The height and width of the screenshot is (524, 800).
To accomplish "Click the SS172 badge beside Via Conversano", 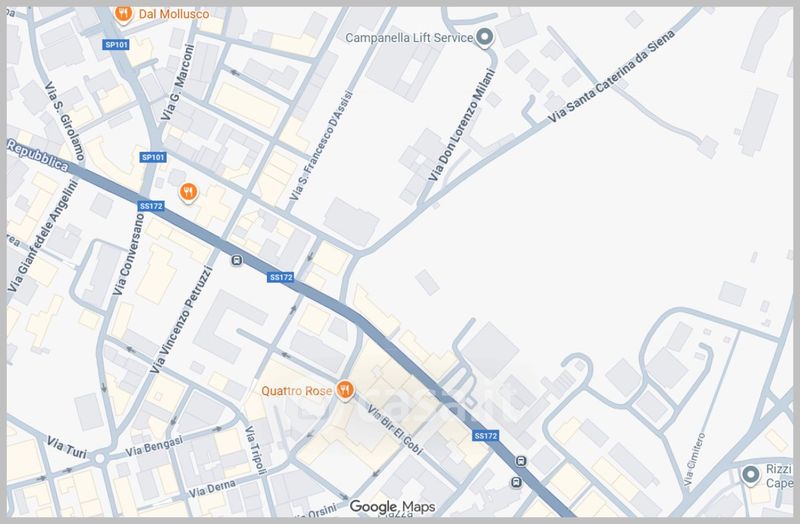I will click(x=151, y=206).
